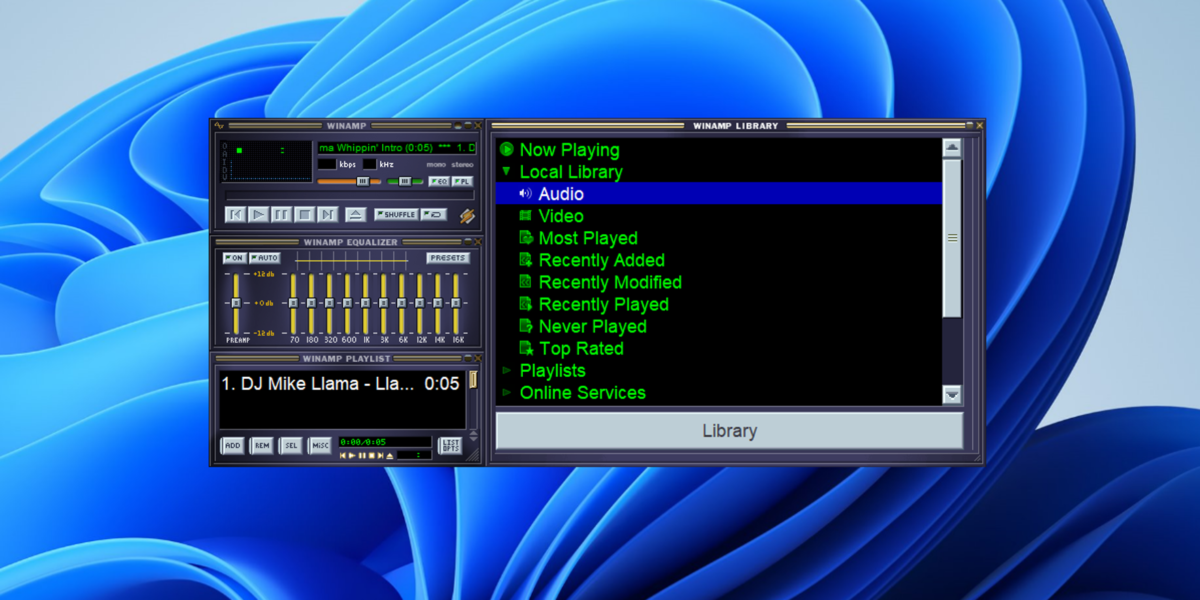Click the scrolling song title display

click(397, 148)
